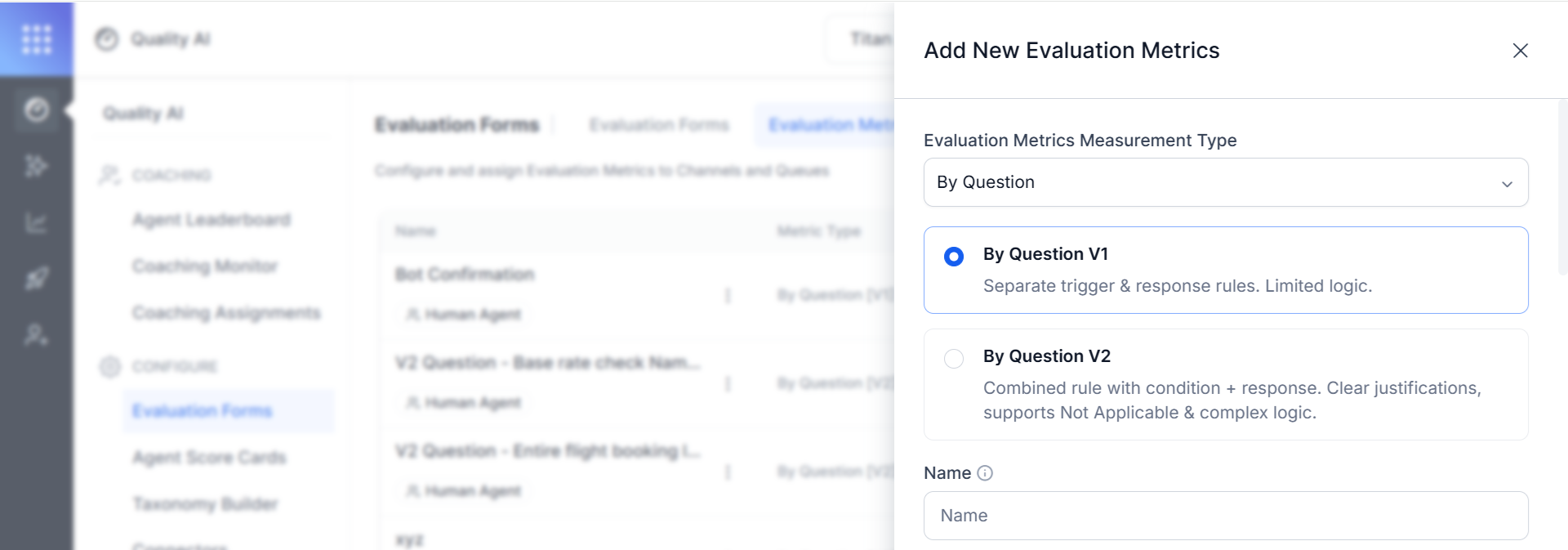This screenshot has height=550, width=1568.
Task: Click into the Name input field
Action: click(1226, 516)
